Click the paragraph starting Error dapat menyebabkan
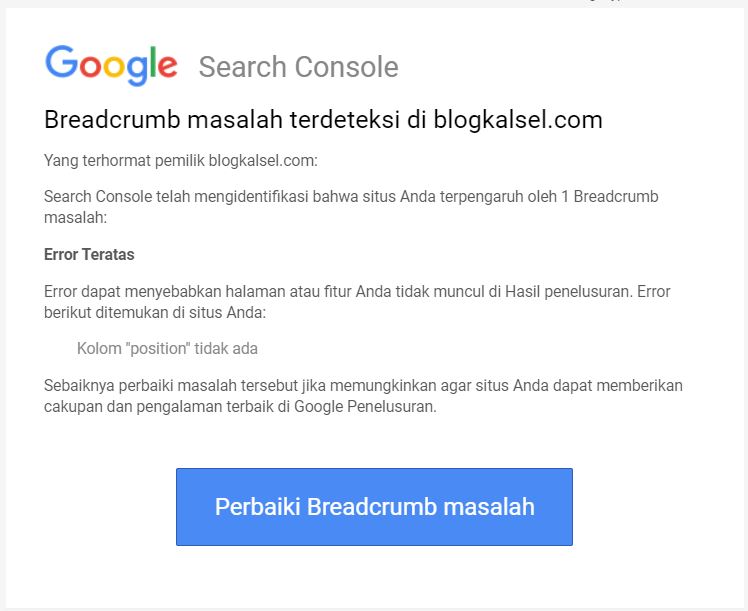Viewport: 748px width, 611px height. (x=357, y=302)
